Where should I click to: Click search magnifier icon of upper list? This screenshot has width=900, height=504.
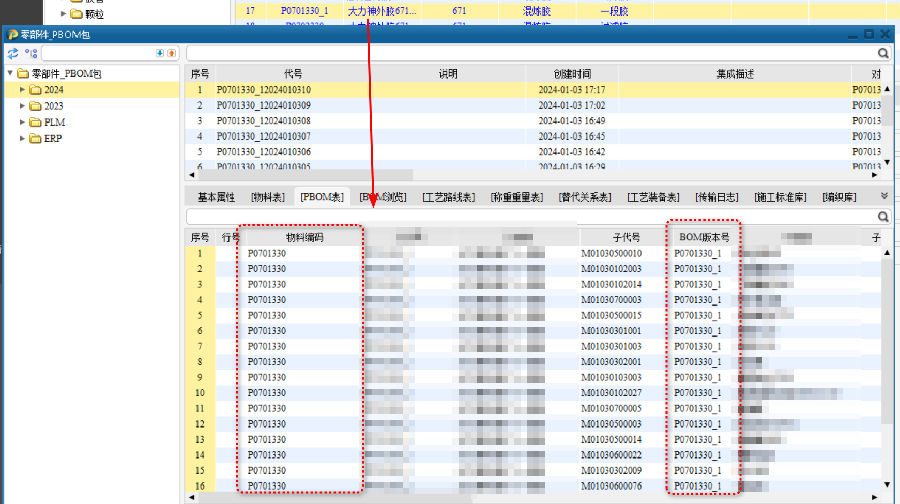click(x=883, y=53)
